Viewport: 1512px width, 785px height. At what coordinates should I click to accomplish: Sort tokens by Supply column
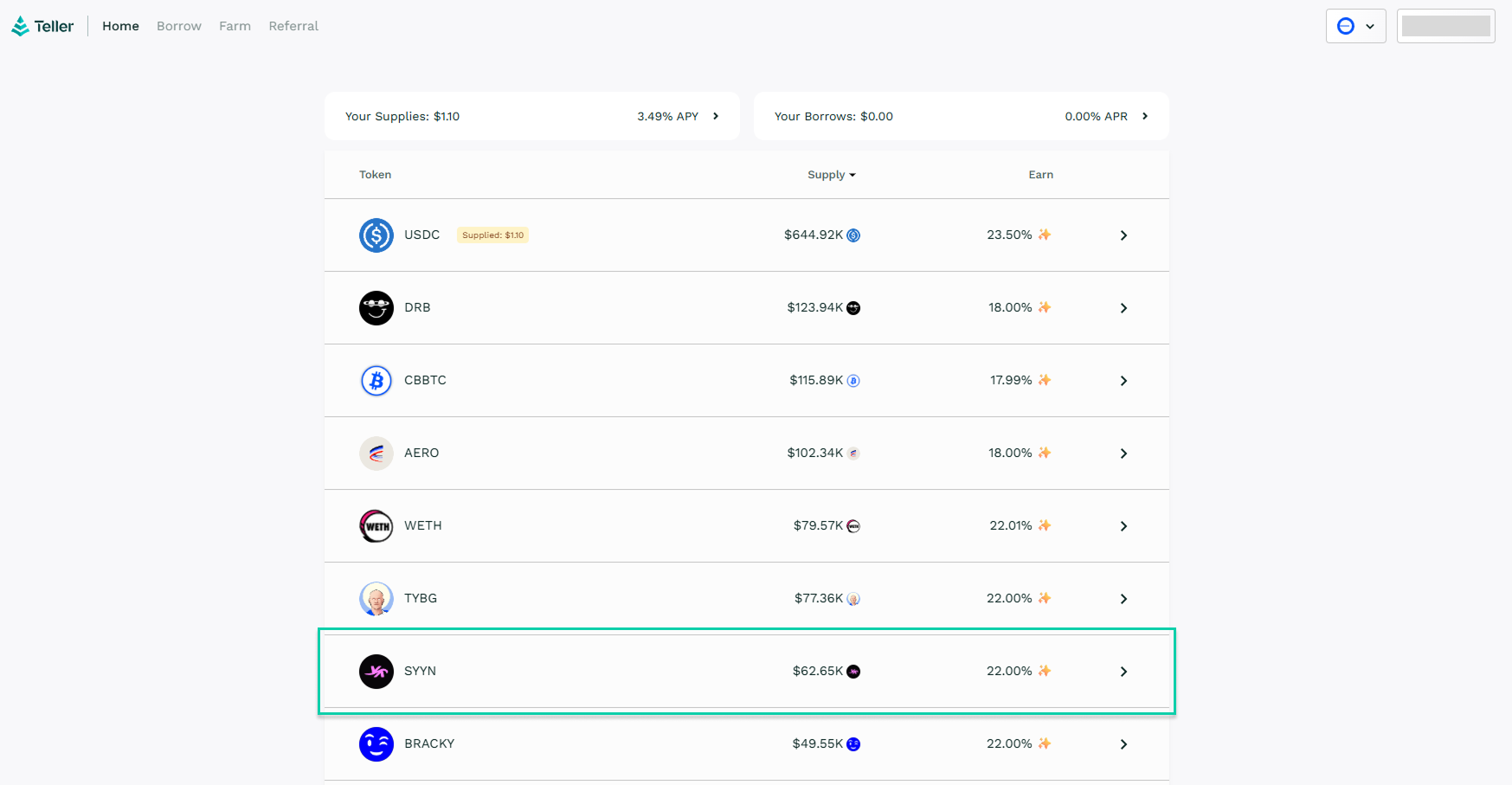pyautogui.click(x=831, y=175)
